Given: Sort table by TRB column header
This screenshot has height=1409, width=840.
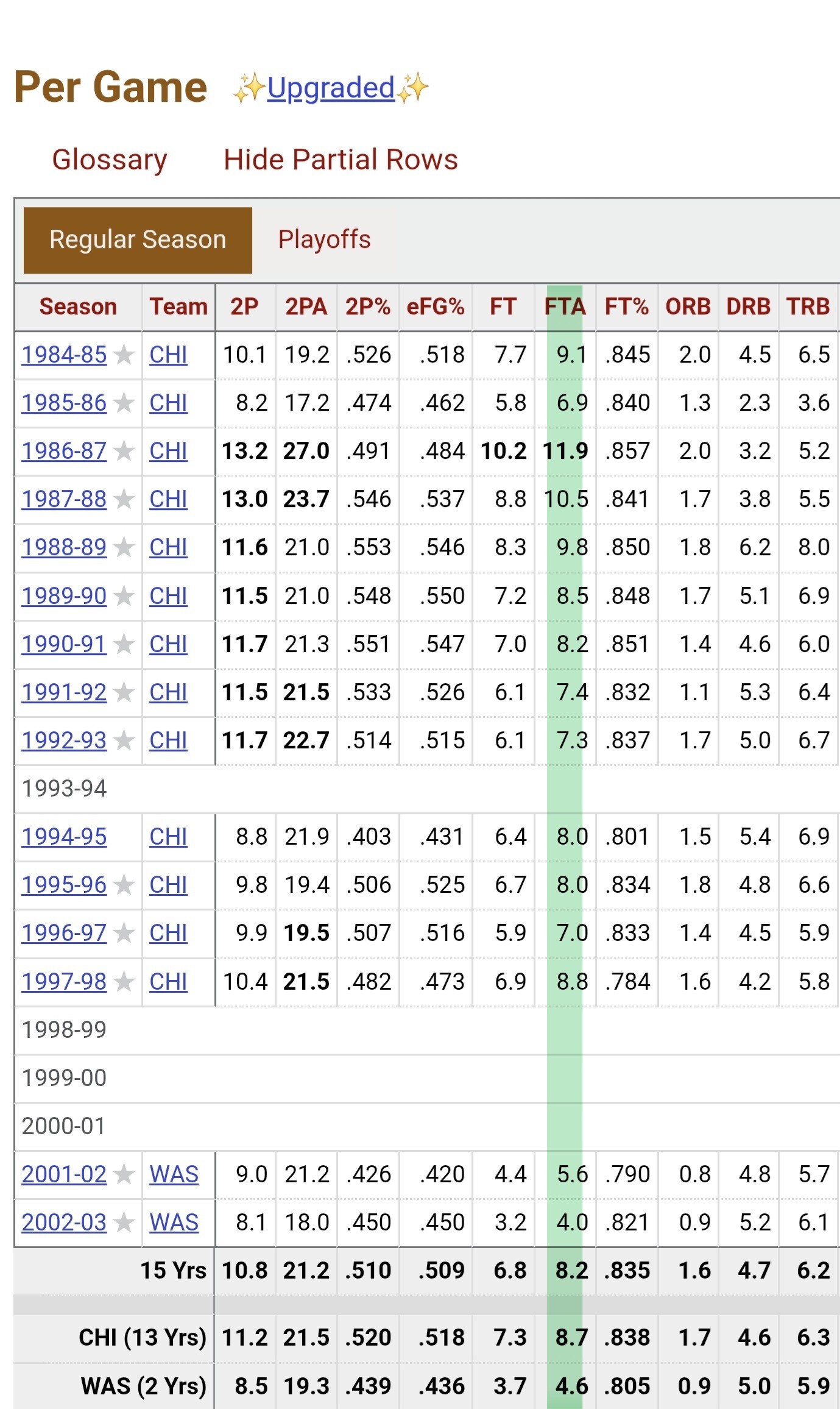Looking at the screenshot, I should [x=808, y=307].
